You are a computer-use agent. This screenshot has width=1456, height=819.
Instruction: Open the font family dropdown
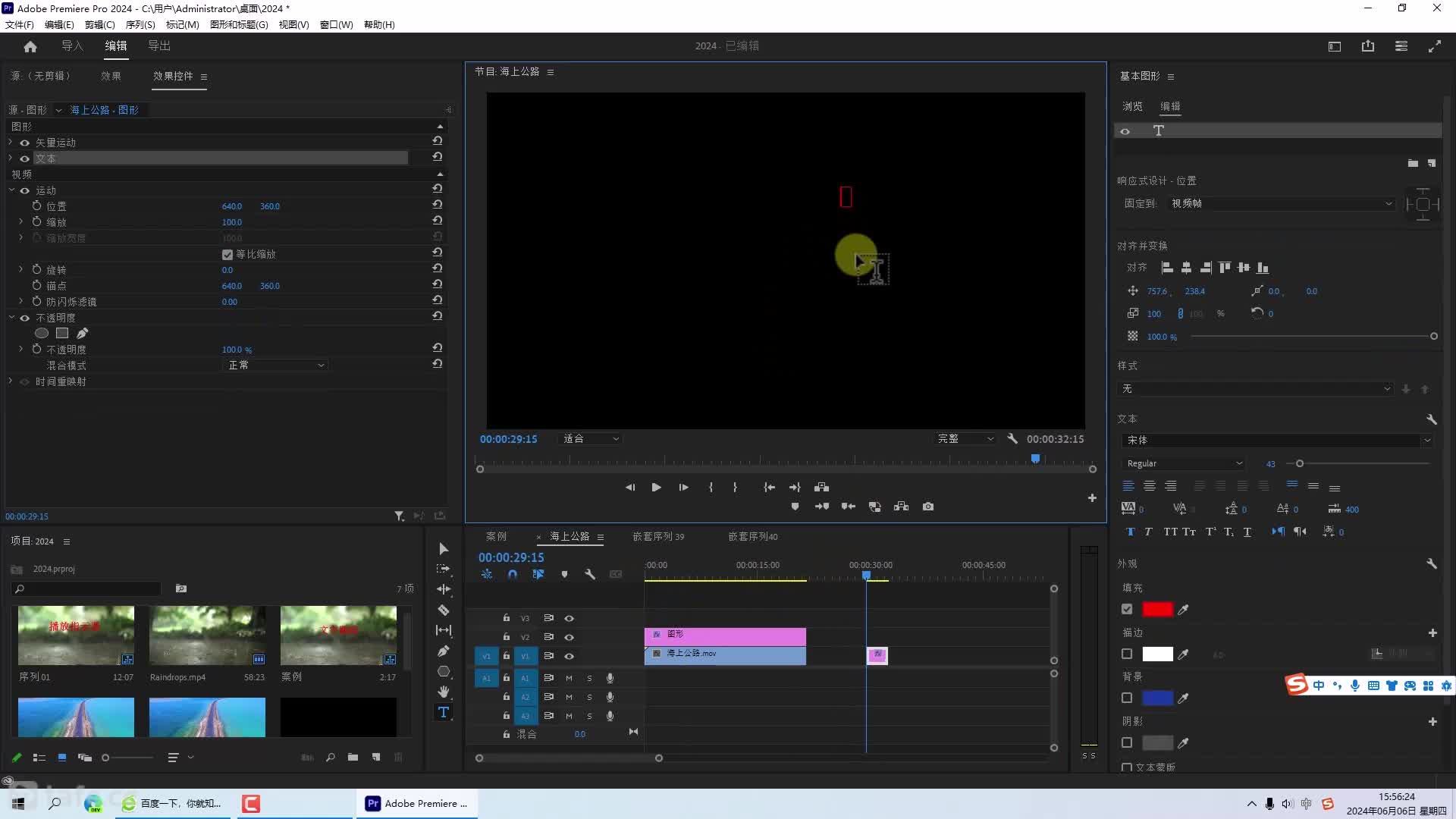pos(1276,441)
